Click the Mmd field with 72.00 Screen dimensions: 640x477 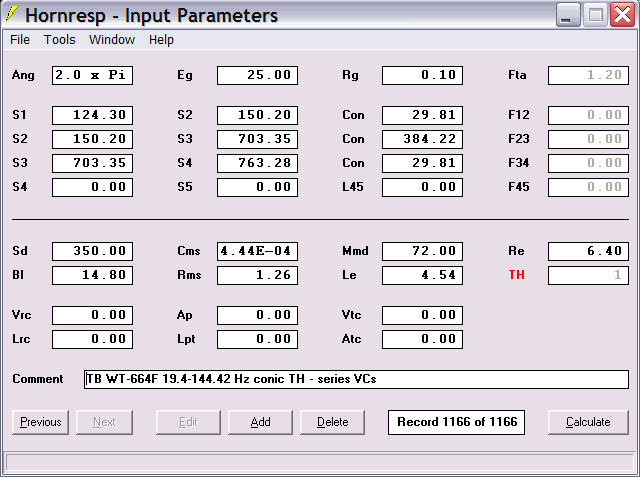tap(422, 251)
